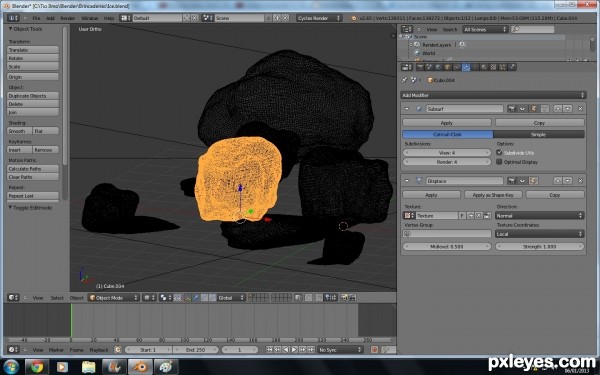
Task: Toggle Displace modifier render visibility camera icon
Action: (x=511, y=181)
